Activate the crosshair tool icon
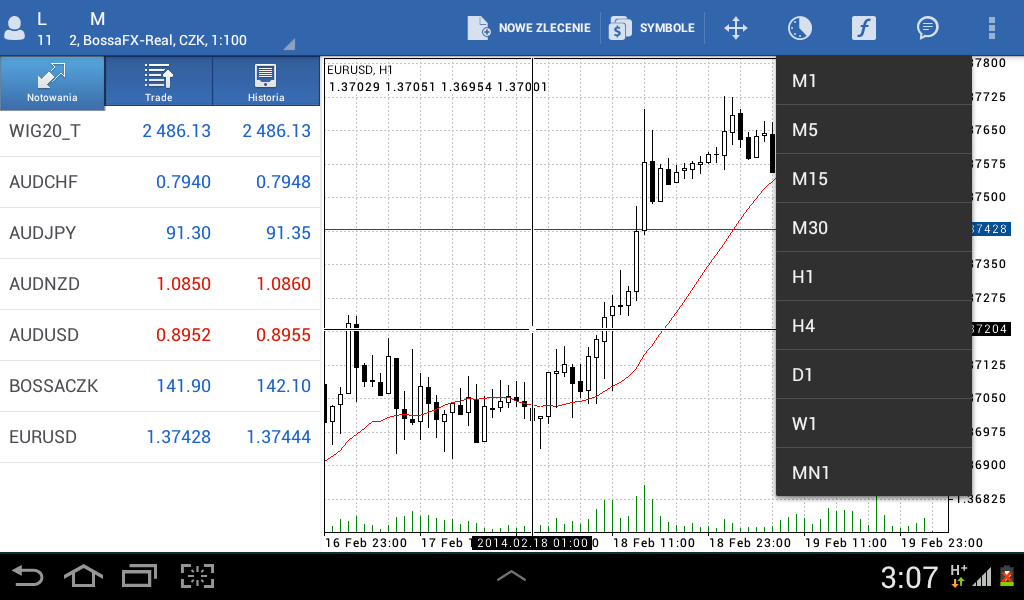The image size is (1024, 600). (x=735, y=28)
